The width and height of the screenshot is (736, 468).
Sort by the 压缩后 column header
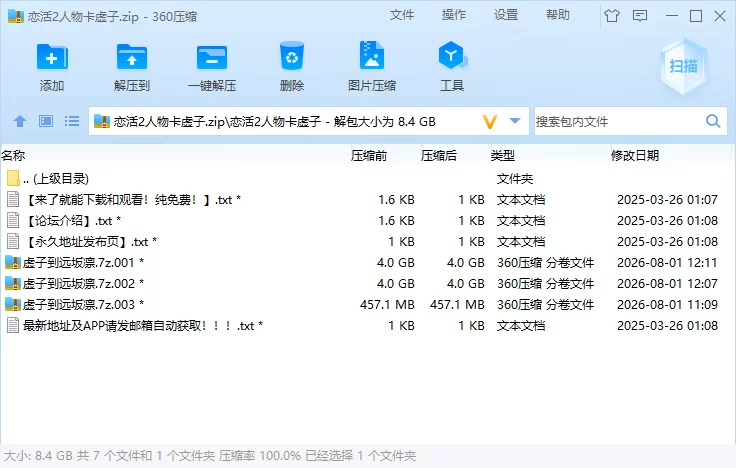point(439,155)
